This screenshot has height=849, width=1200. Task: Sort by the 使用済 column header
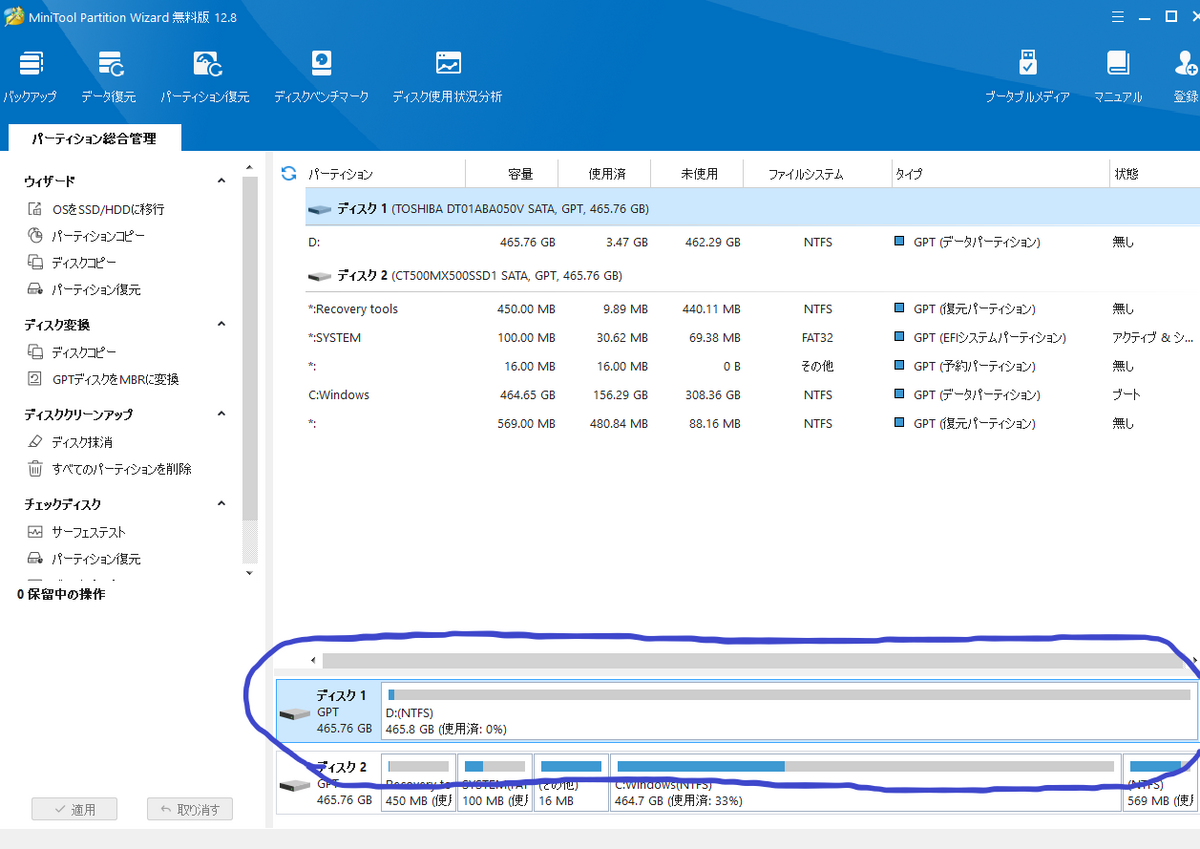coord(605,174)
